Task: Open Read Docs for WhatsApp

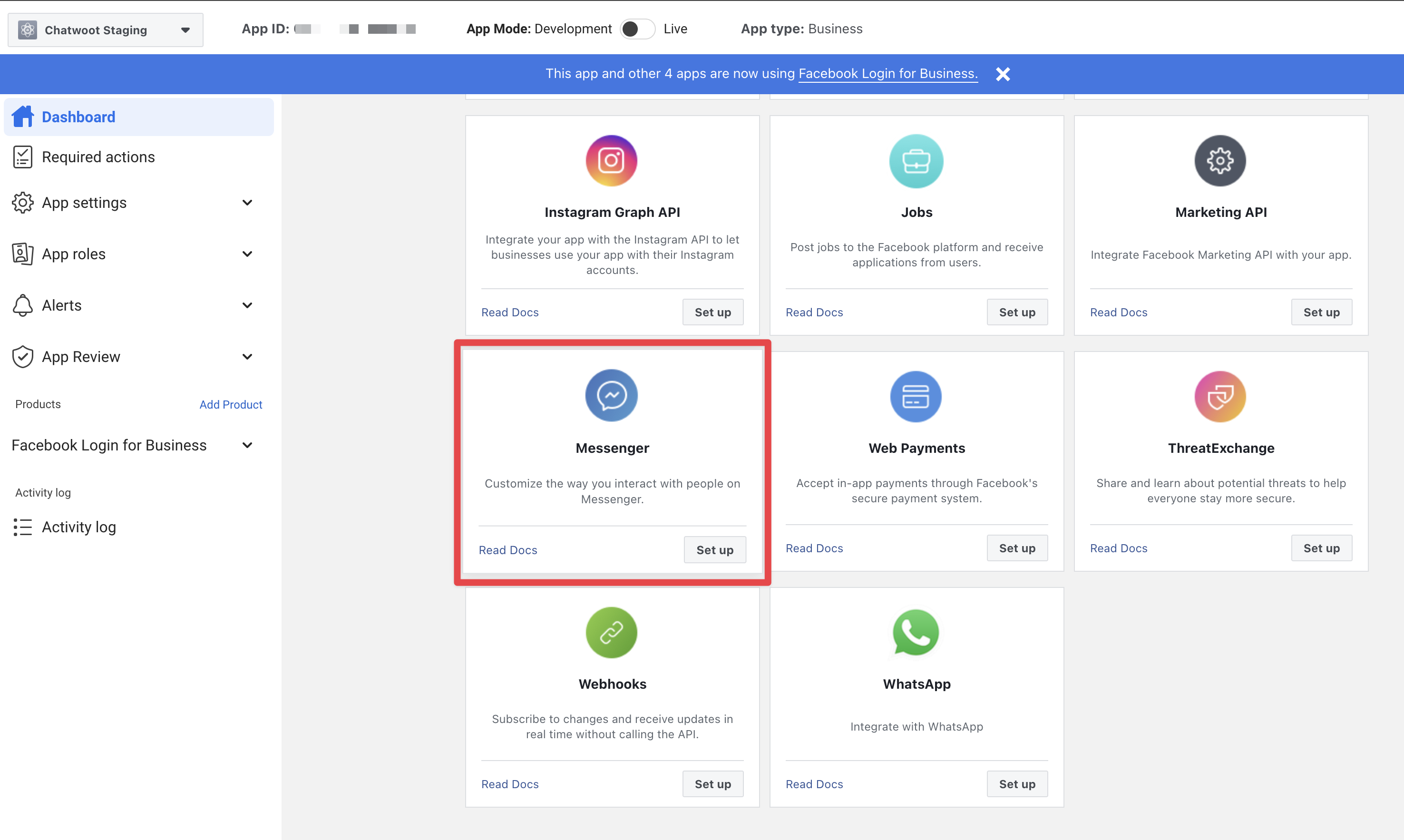Action: tap(814, 784)
